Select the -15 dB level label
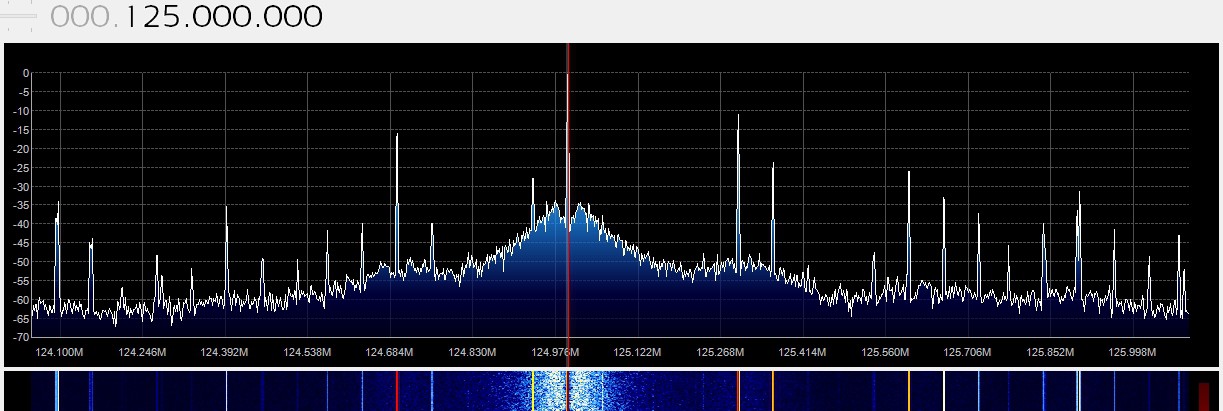This screenshot has width=1223, height=411. [21, 130]
